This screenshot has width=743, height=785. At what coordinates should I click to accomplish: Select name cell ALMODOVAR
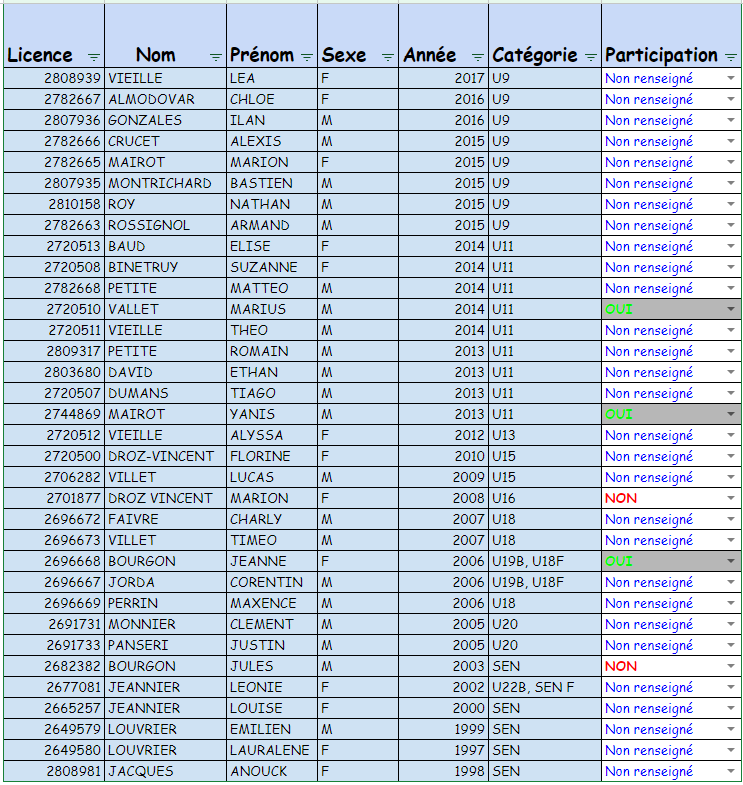click(x=166, y=99)
